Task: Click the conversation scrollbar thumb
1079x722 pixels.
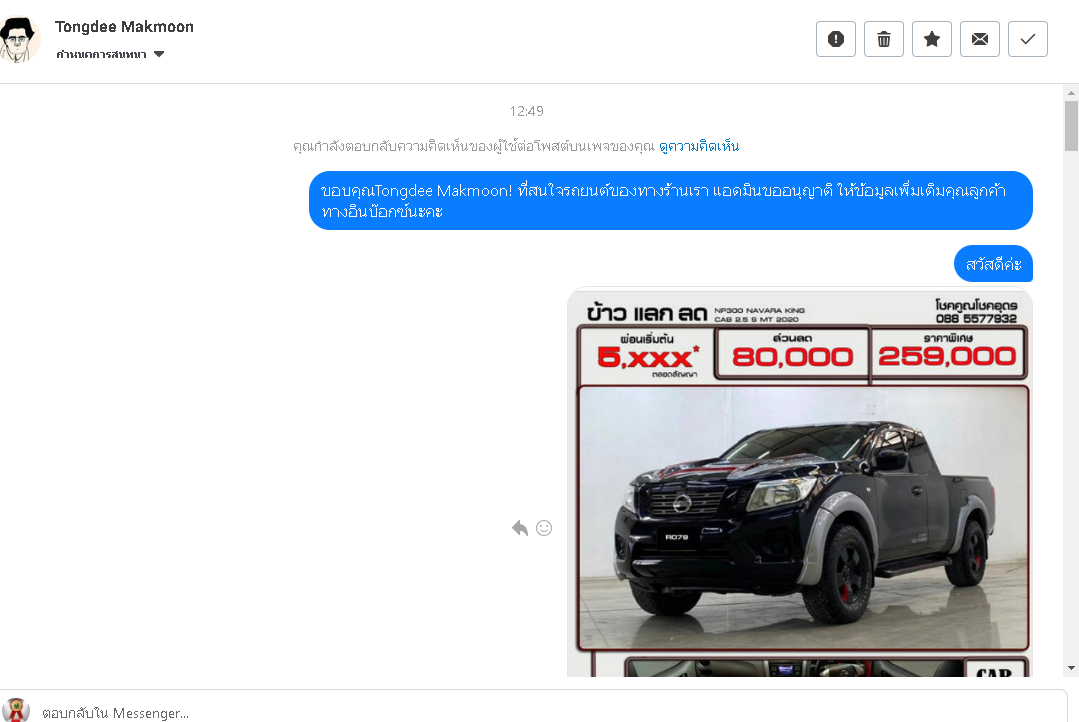Action: point(1071,126)
